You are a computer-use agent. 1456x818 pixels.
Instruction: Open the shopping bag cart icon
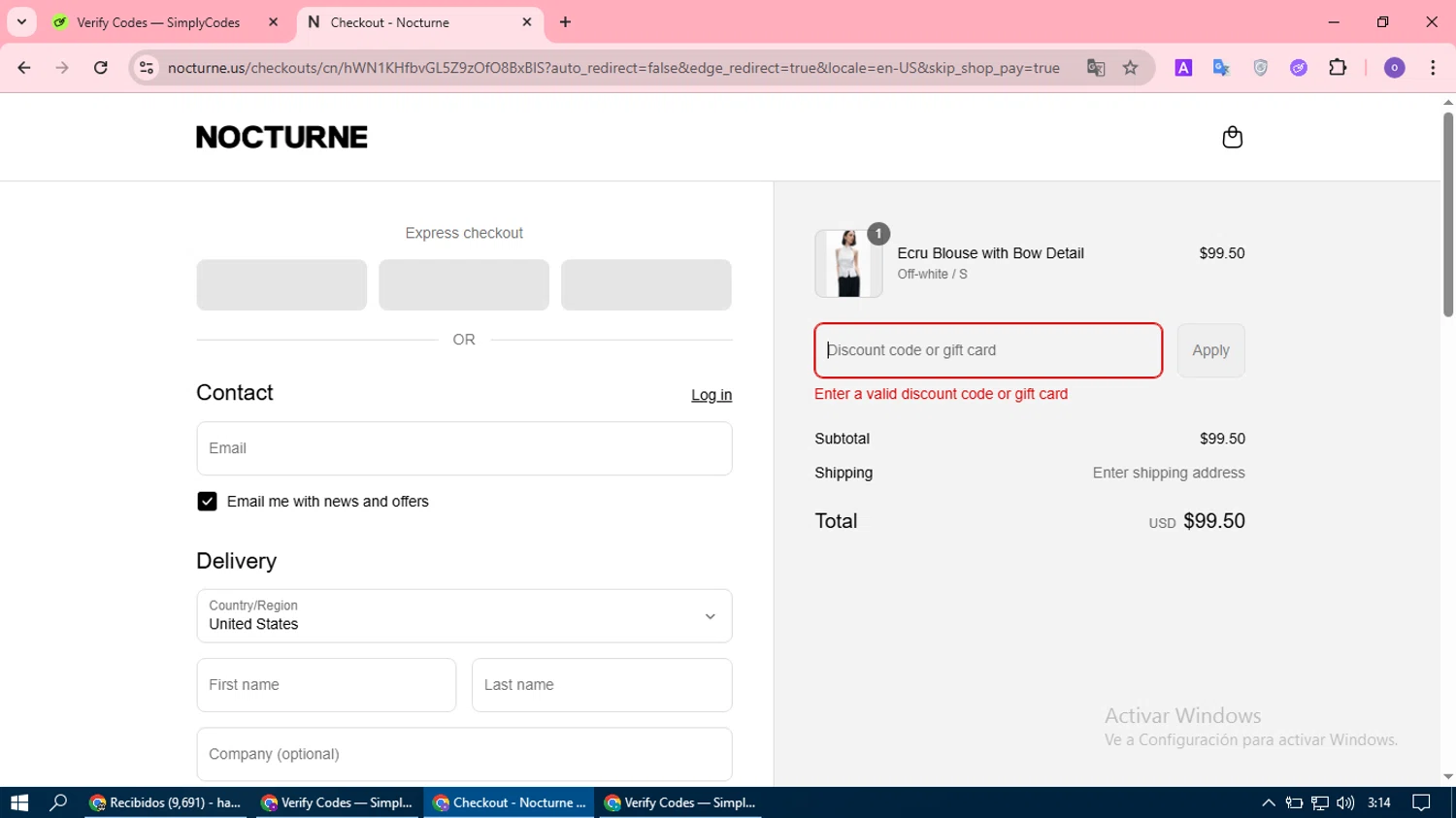[1232, 137]
